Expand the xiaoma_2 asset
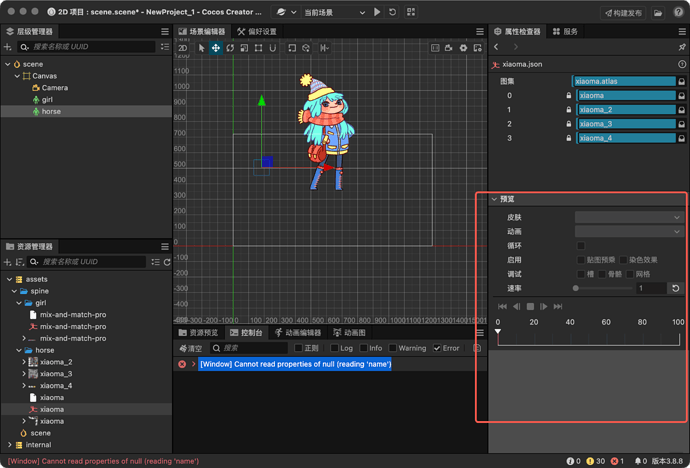Image resolution: width=690 pixels, height=468 pixels. coord(24,362)
